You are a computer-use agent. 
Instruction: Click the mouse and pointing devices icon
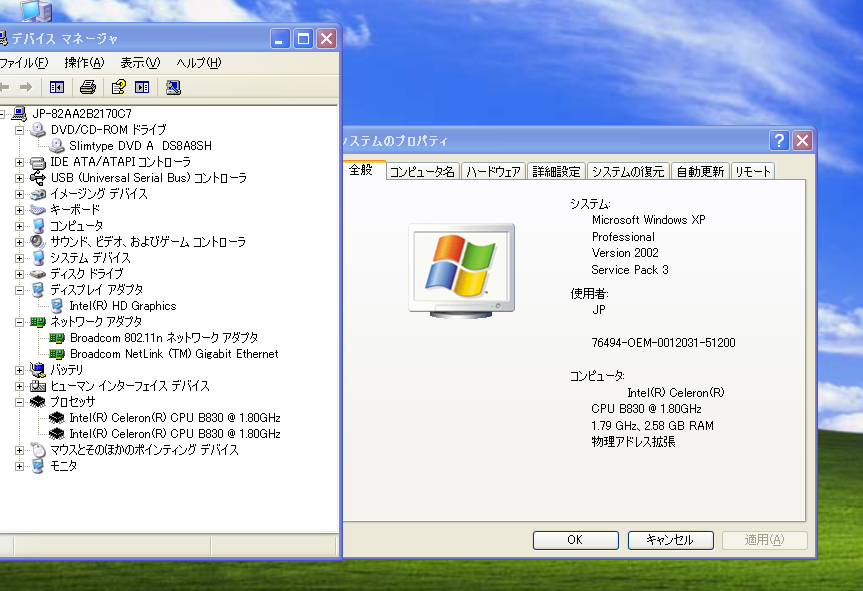(37, 450)
